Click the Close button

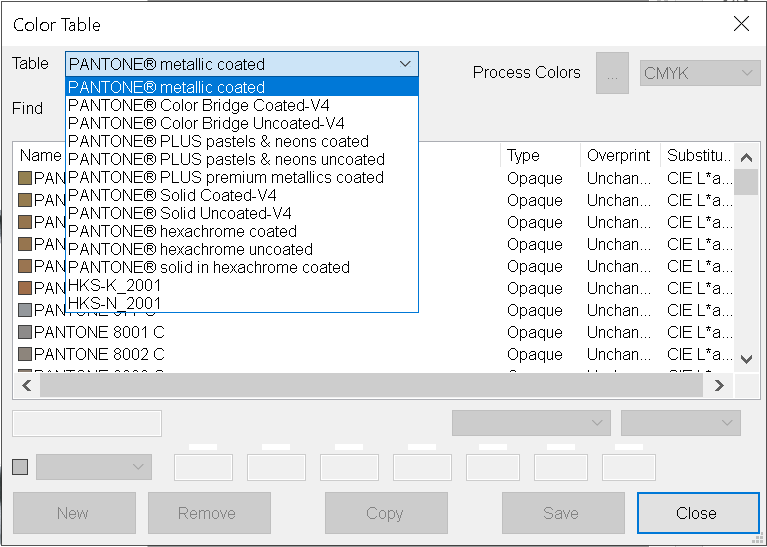pyautogui.click(x=698, y=513)
